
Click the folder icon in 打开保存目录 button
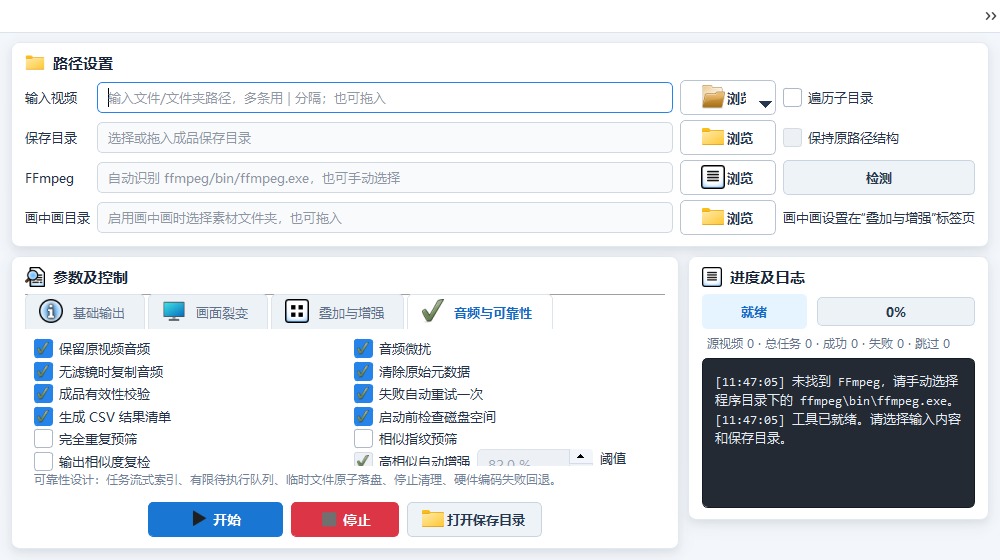coord(432,519)
